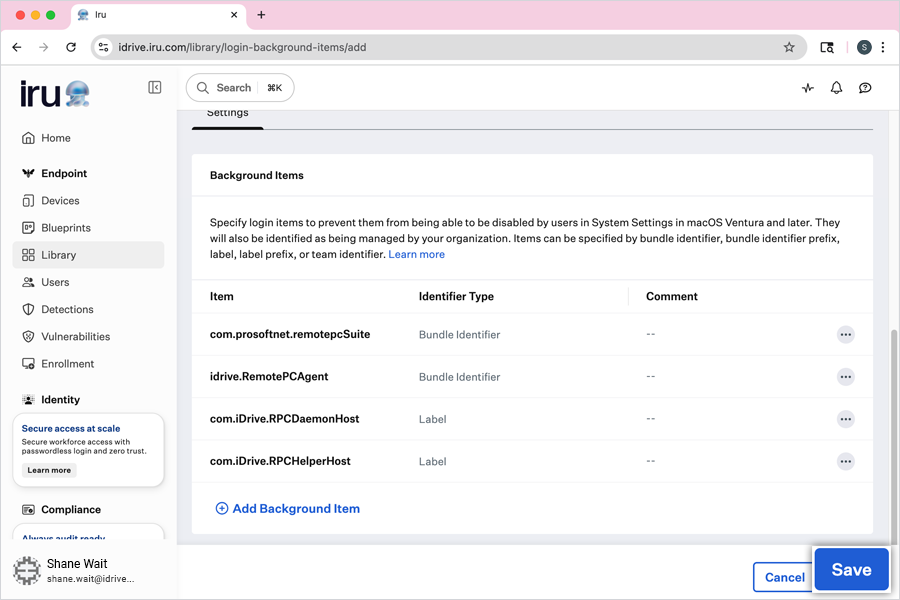Image resolution: width=900 pixels, height=600 pixels.
Task: Follow the Learn more link in description
Action: [x=416, y=255]
